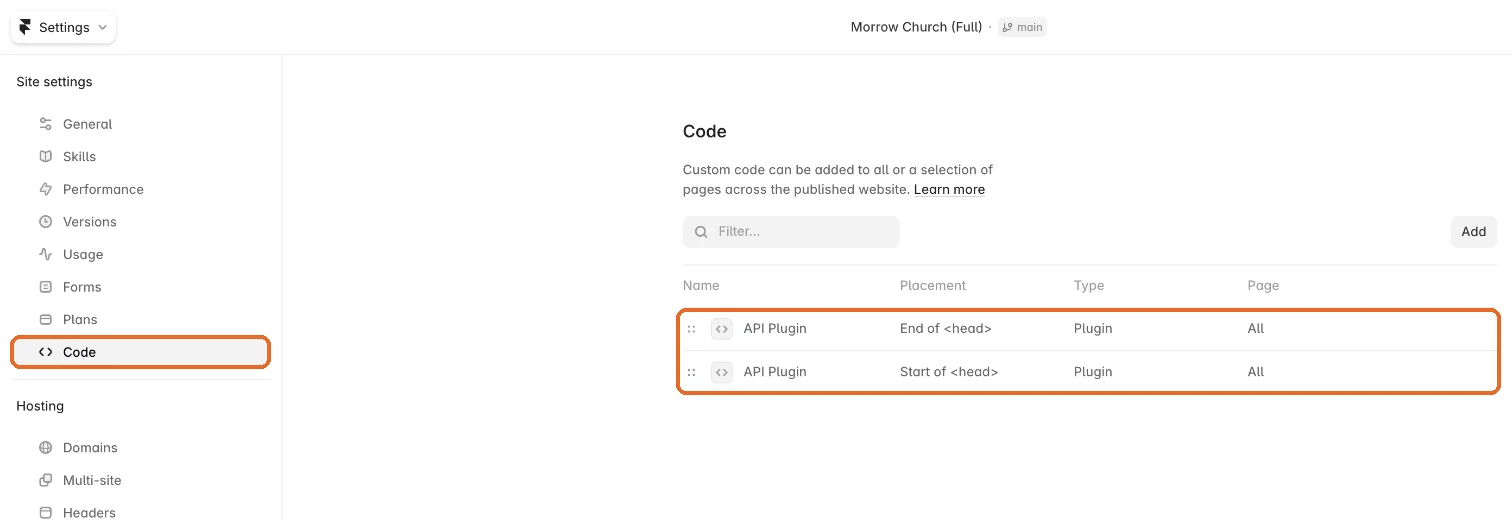
Task: Click All page value in Start of head row
Action: pos(1256,372)
